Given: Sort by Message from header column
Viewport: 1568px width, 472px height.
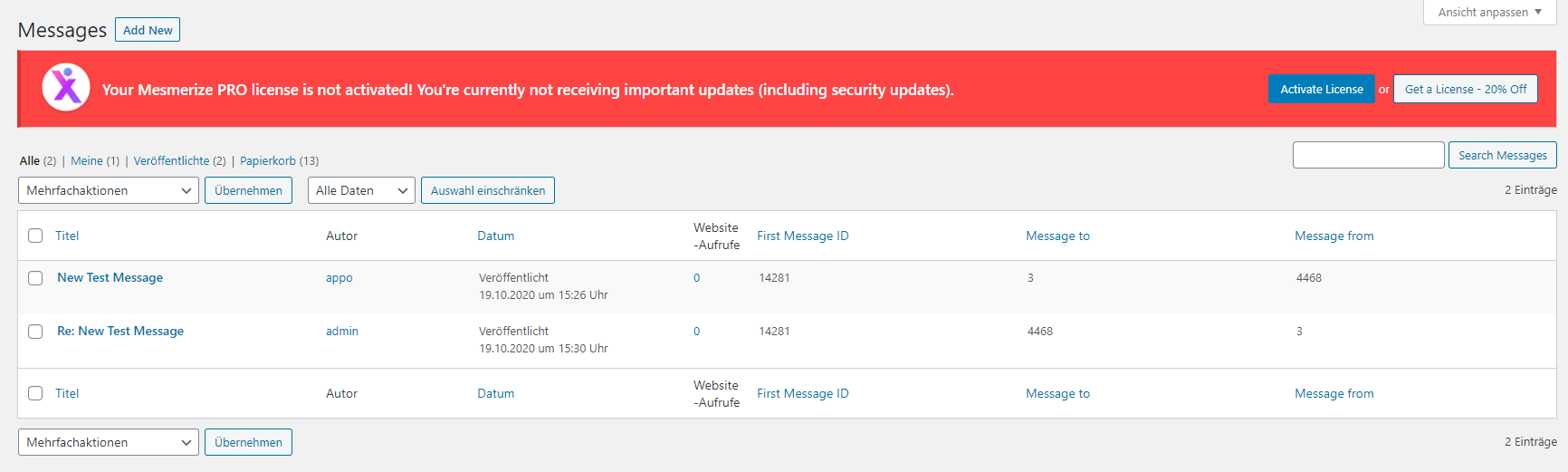Looking at the screenshot, I should click(x=1334, y=236).
